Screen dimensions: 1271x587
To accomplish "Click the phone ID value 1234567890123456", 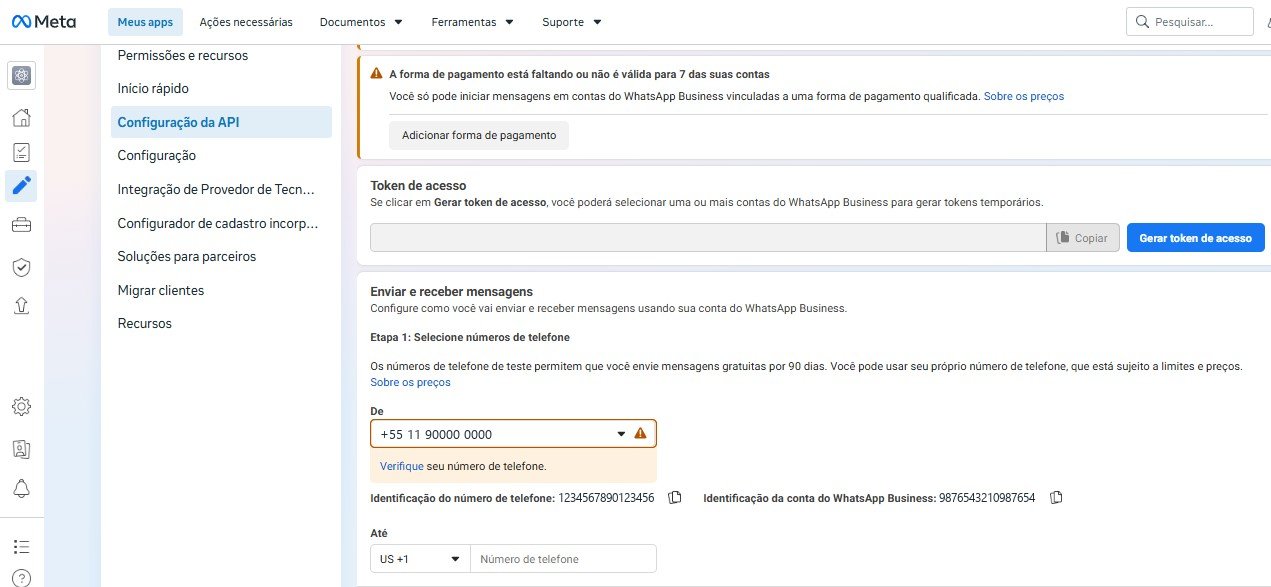I will tap(606, 497).
